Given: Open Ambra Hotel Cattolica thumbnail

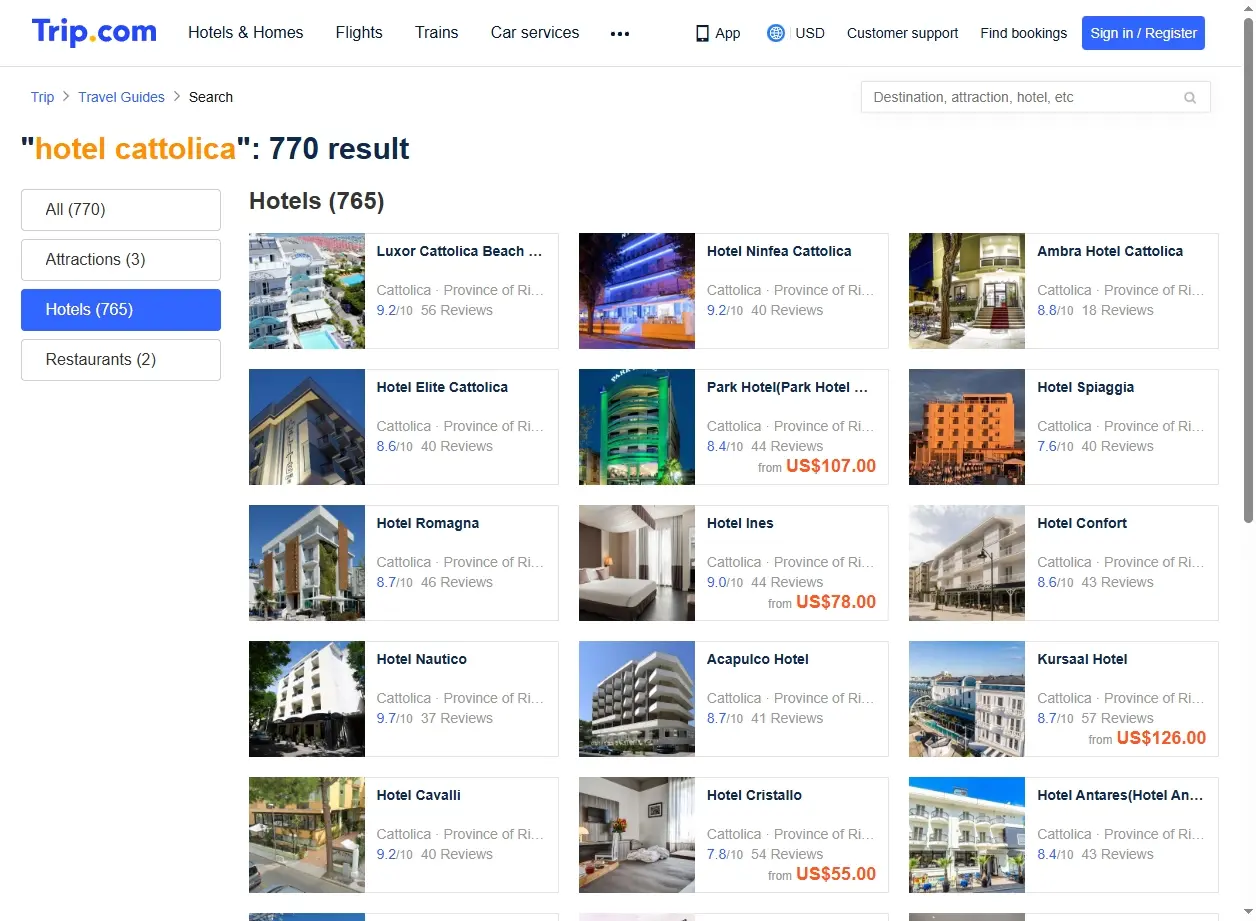Looking at the screenshot, I should point(967,291).
